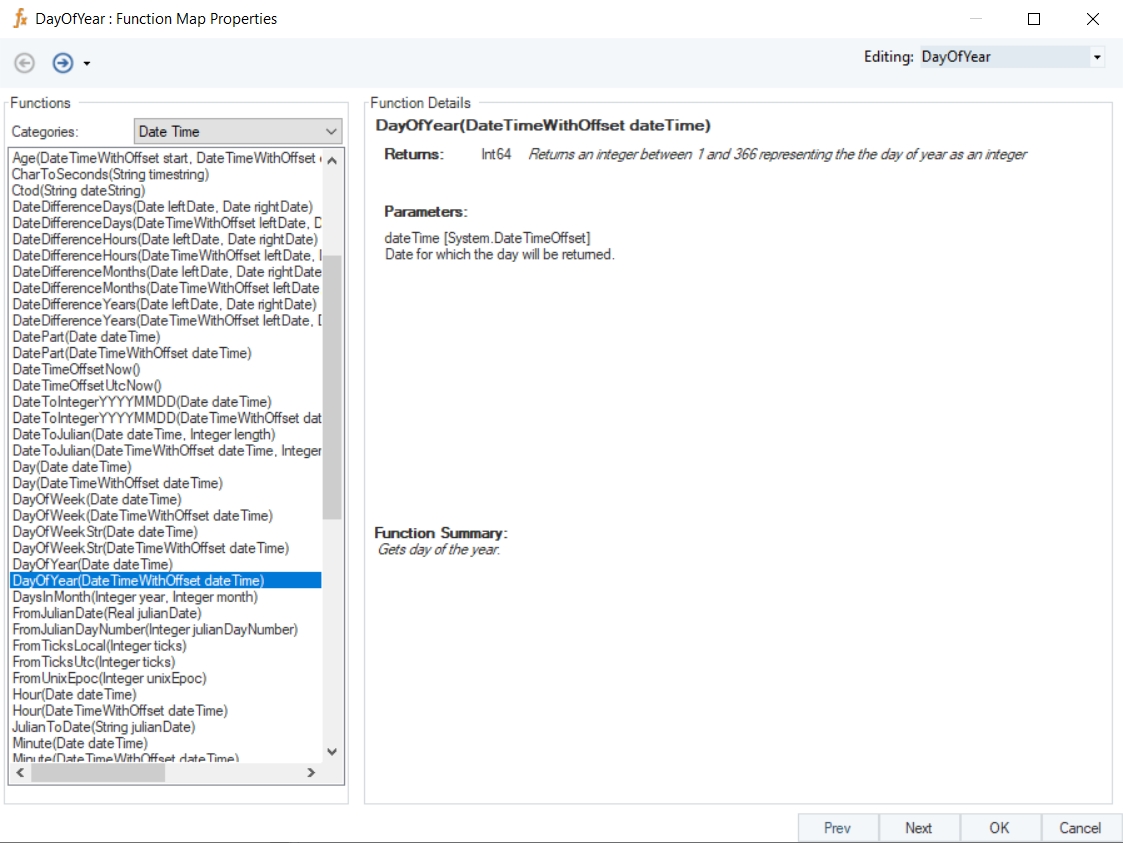The width and height of the screenshot is (1123, 843).
Task: Select CharToSeconds function from list
Action: tap(110, 174)
